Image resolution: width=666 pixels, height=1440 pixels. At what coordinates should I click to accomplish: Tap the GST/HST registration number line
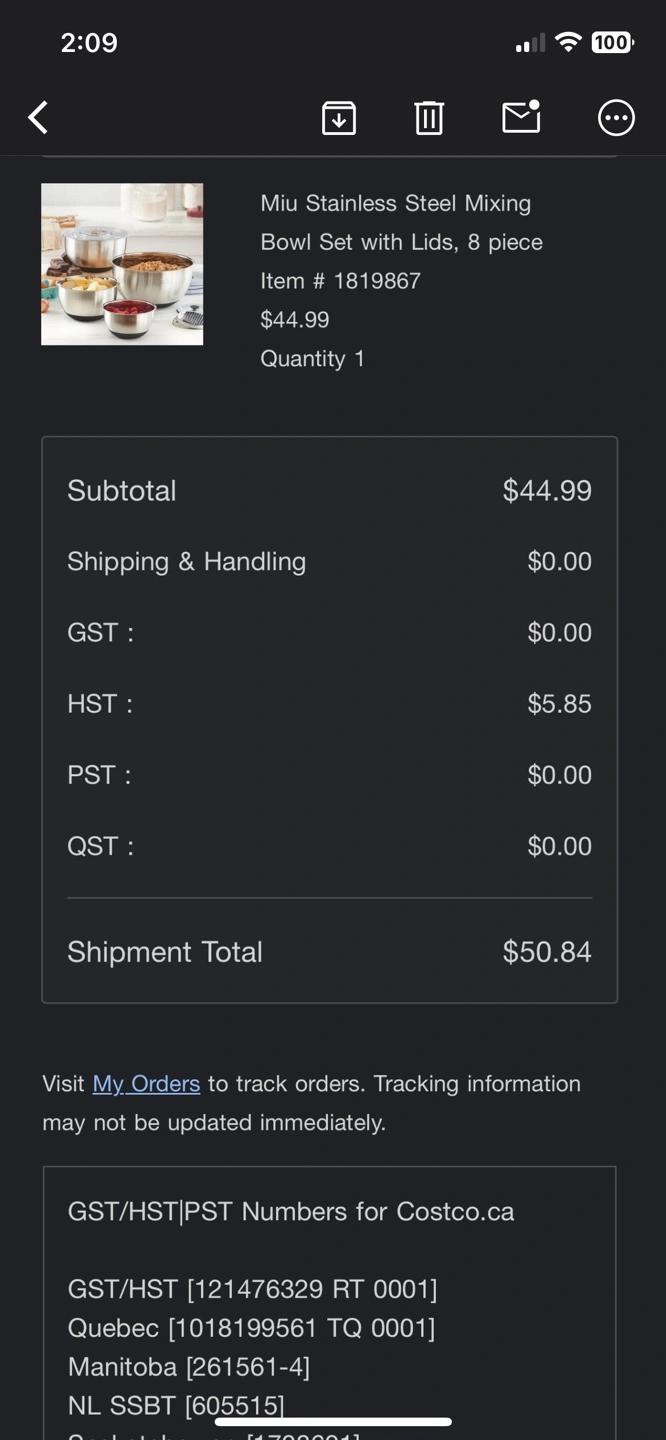tap(252, 1289)
